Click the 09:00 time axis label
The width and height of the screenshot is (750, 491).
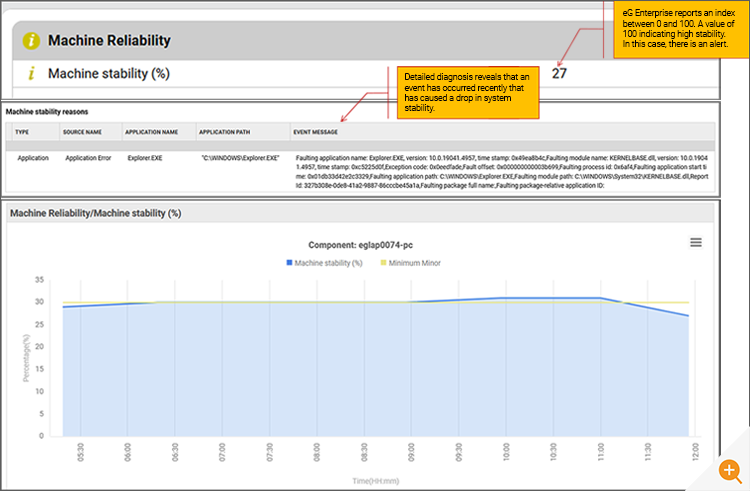point(411,452)
